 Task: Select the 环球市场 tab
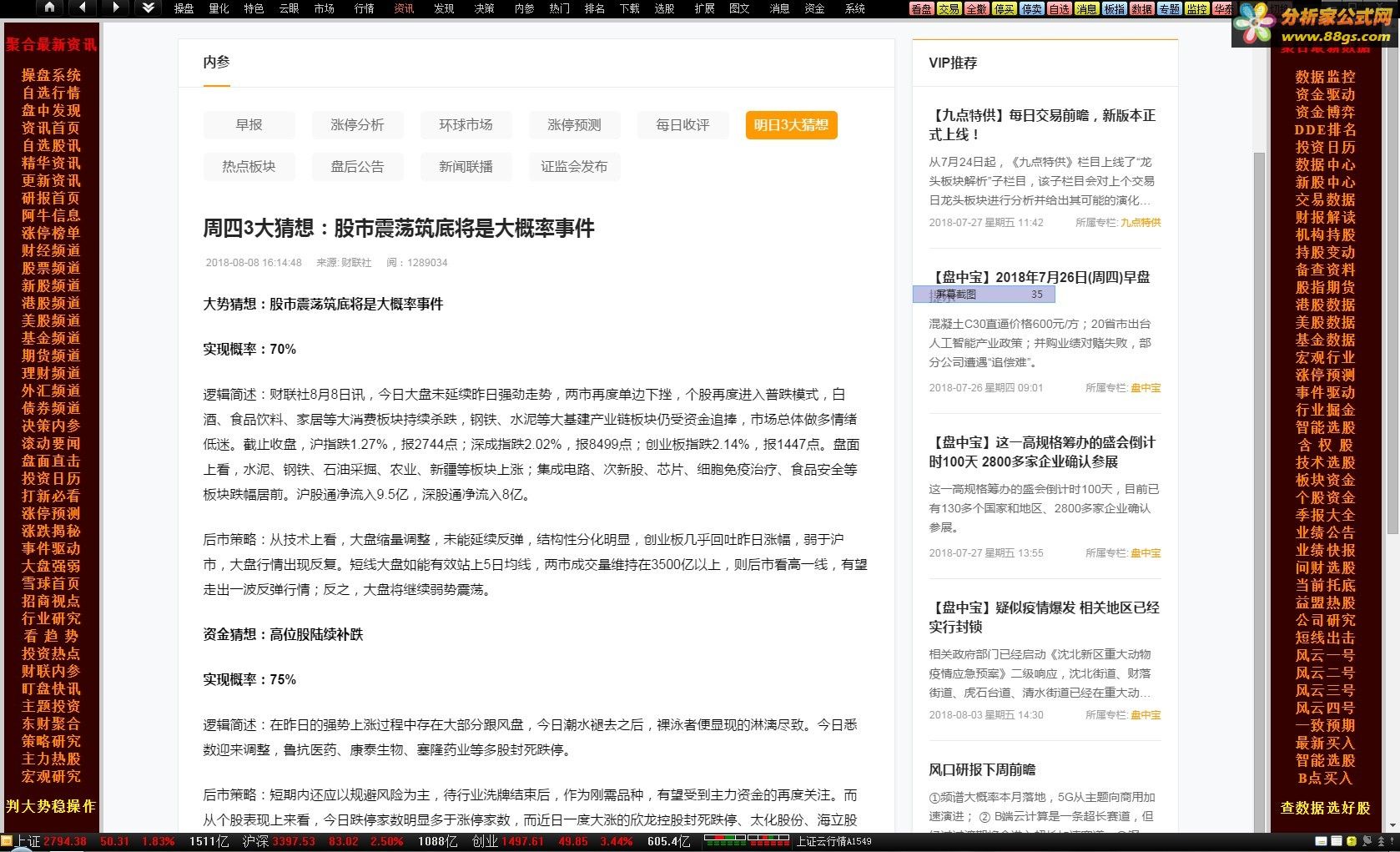(466, 125)
